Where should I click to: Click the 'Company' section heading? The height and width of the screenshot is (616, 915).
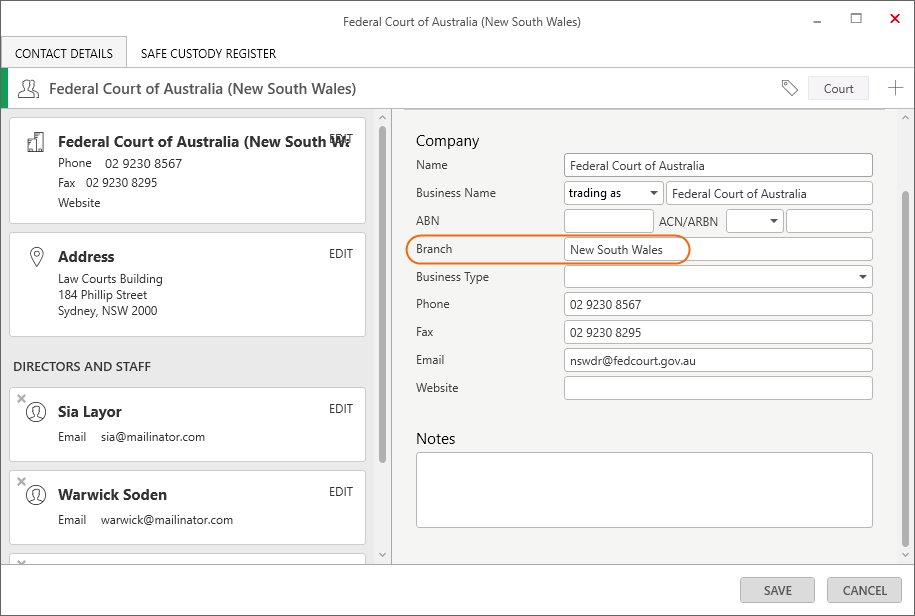coord(448,141)
